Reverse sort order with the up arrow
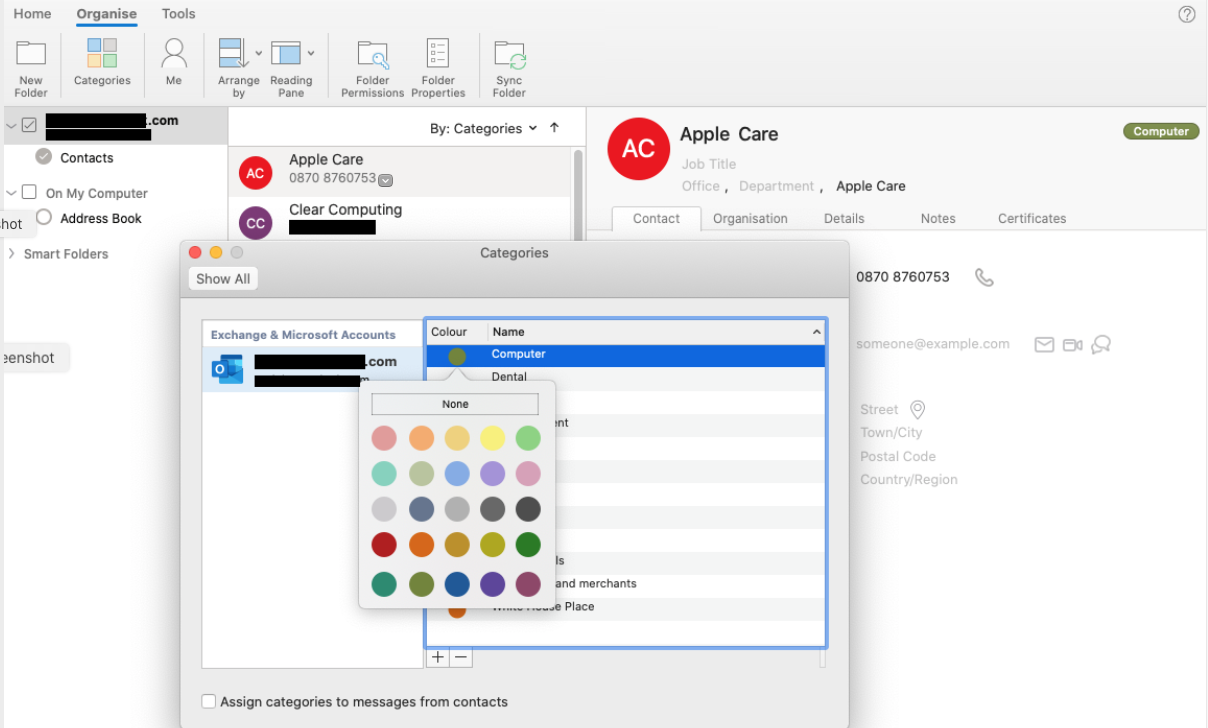The image size is (1208, 728). click(555, 128)
